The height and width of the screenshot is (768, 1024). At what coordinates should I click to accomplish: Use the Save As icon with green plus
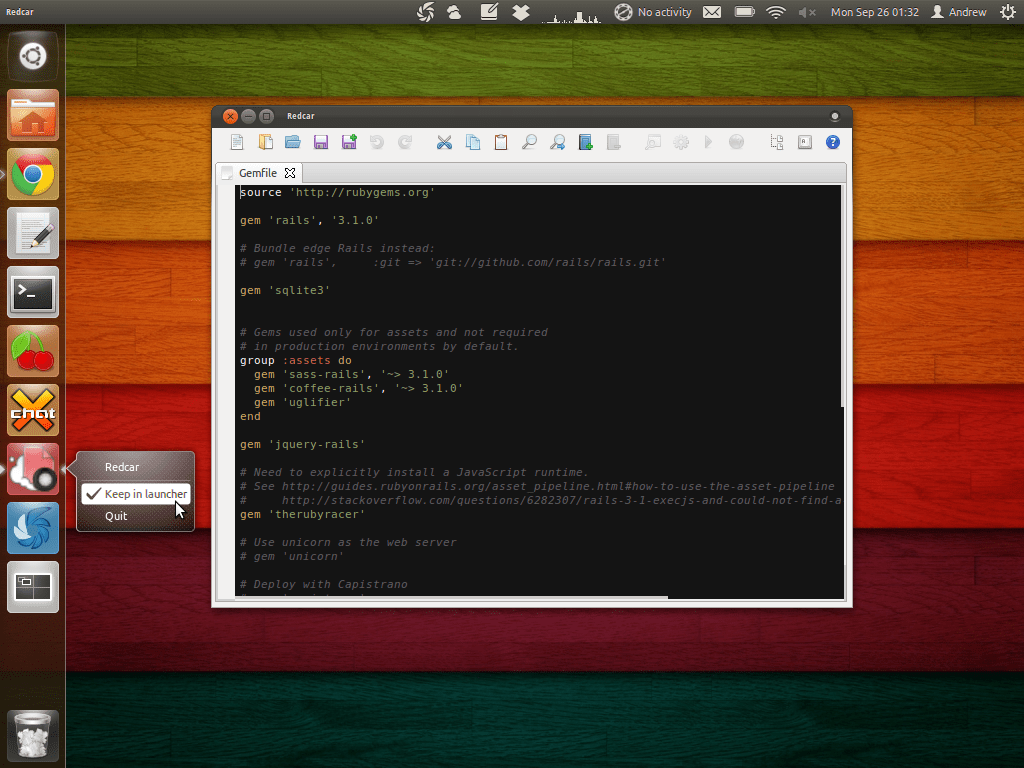point(348,142)
